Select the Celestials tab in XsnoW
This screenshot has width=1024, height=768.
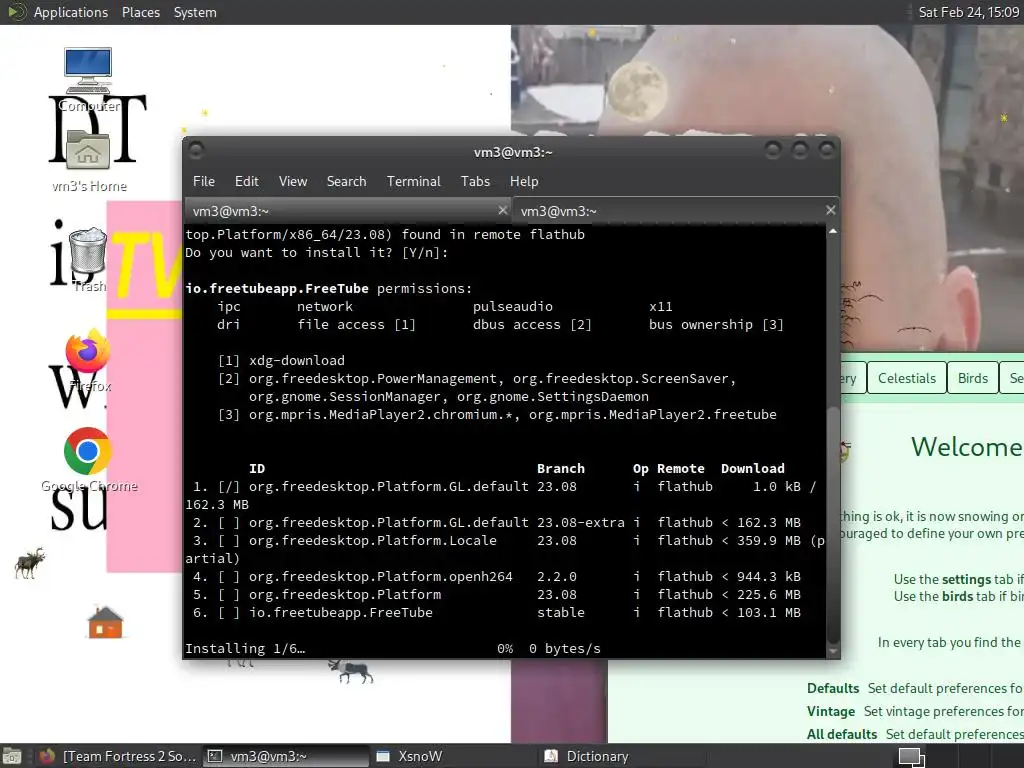[906, 378]
